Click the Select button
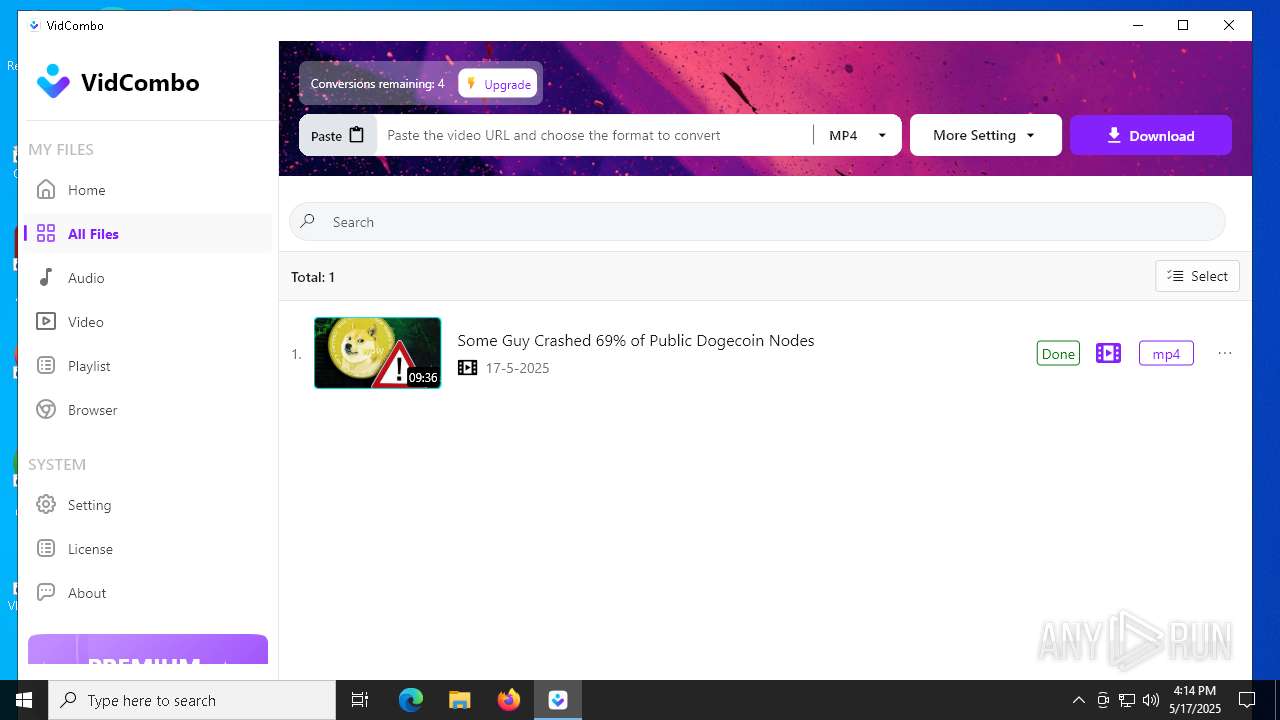 [x=1197, y=276]
